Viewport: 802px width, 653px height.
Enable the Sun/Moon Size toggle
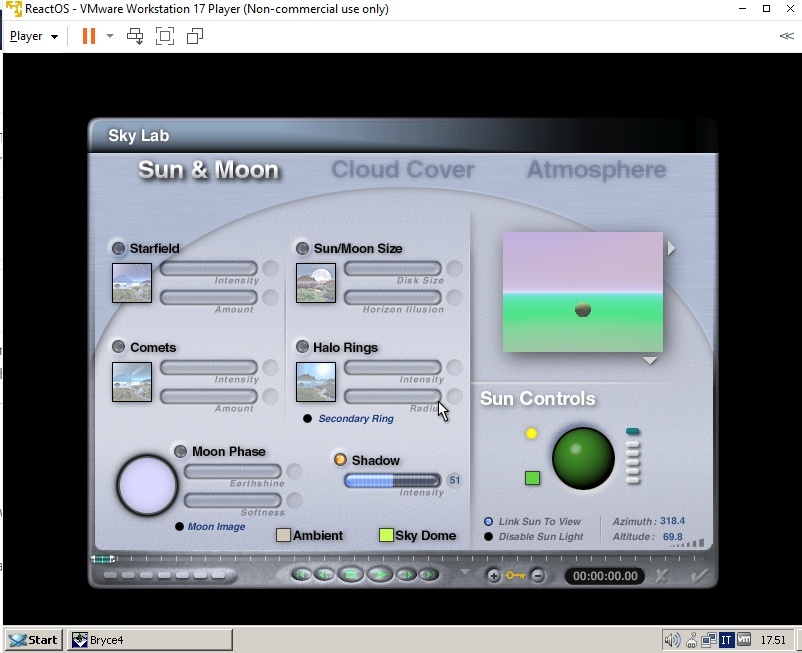click(x=302, y=249)
